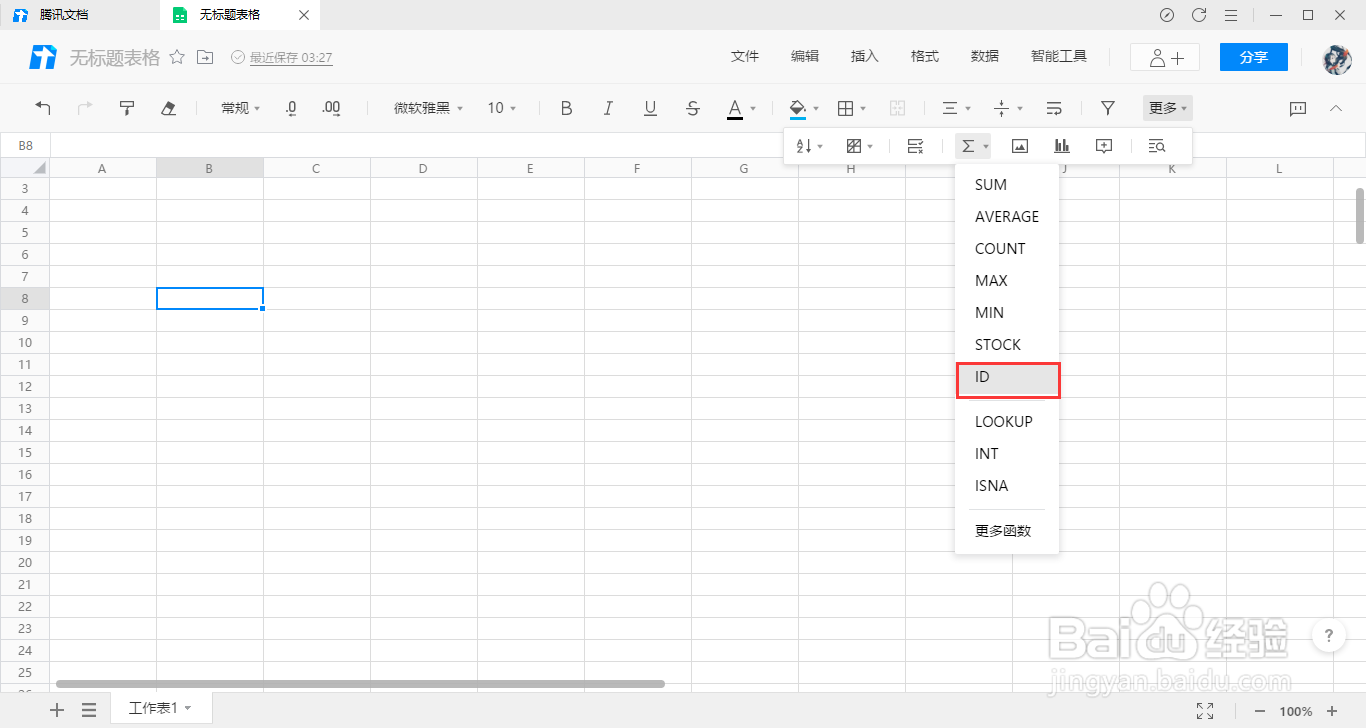Refresh the page from the title bar
This screenshot has width=1366, height=728.
[1199, 15]
